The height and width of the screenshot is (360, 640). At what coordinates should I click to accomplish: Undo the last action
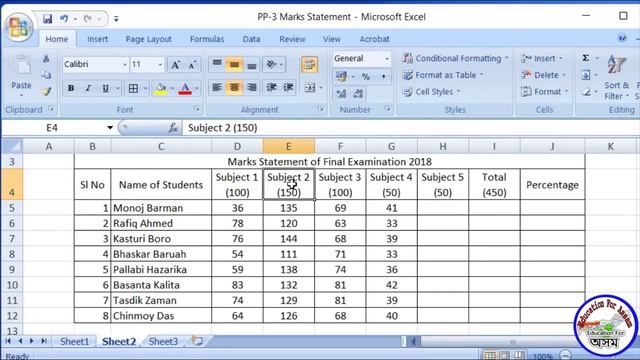tap(64, 18)
